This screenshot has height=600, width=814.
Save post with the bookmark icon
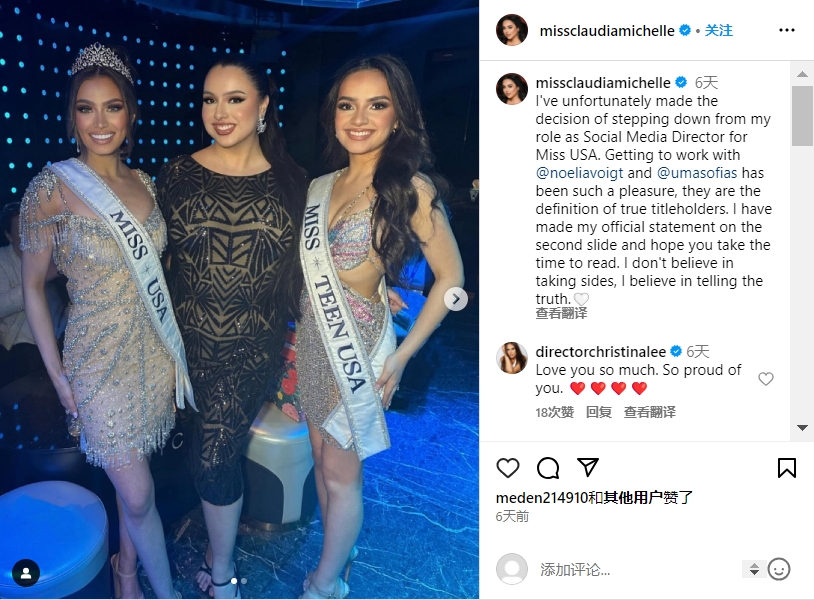[786, 468]
